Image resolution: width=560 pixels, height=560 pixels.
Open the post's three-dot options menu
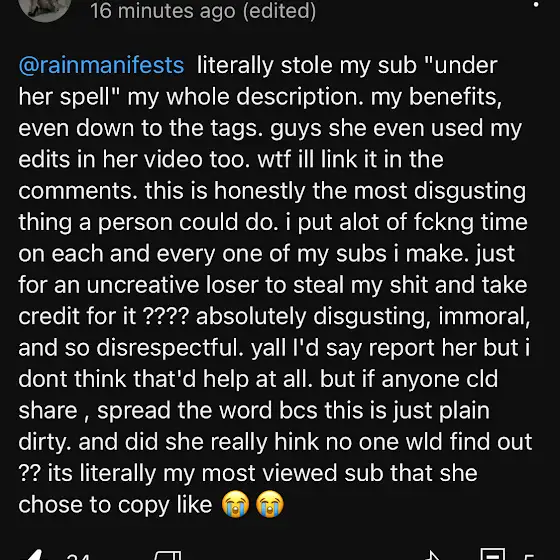point(536,4)
